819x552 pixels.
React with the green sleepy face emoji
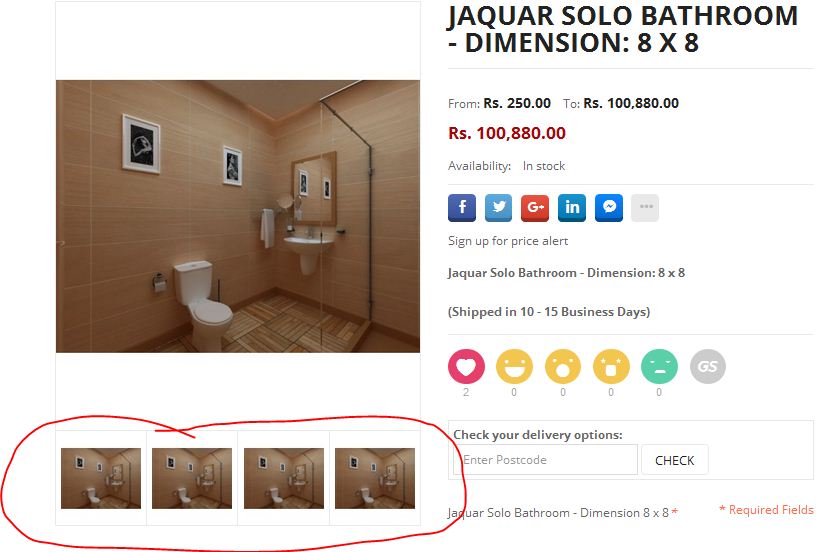659,366
